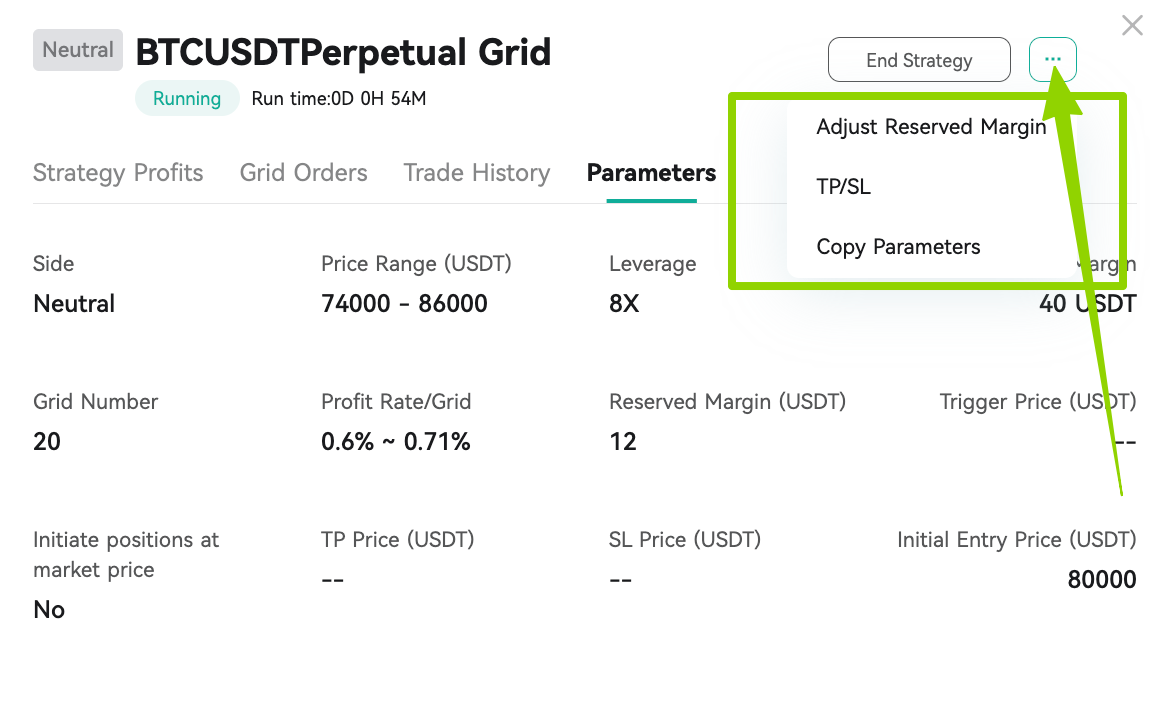
Task: Open the Grid Orders tab
Action: pyautogui.click(x=304, y=173)
